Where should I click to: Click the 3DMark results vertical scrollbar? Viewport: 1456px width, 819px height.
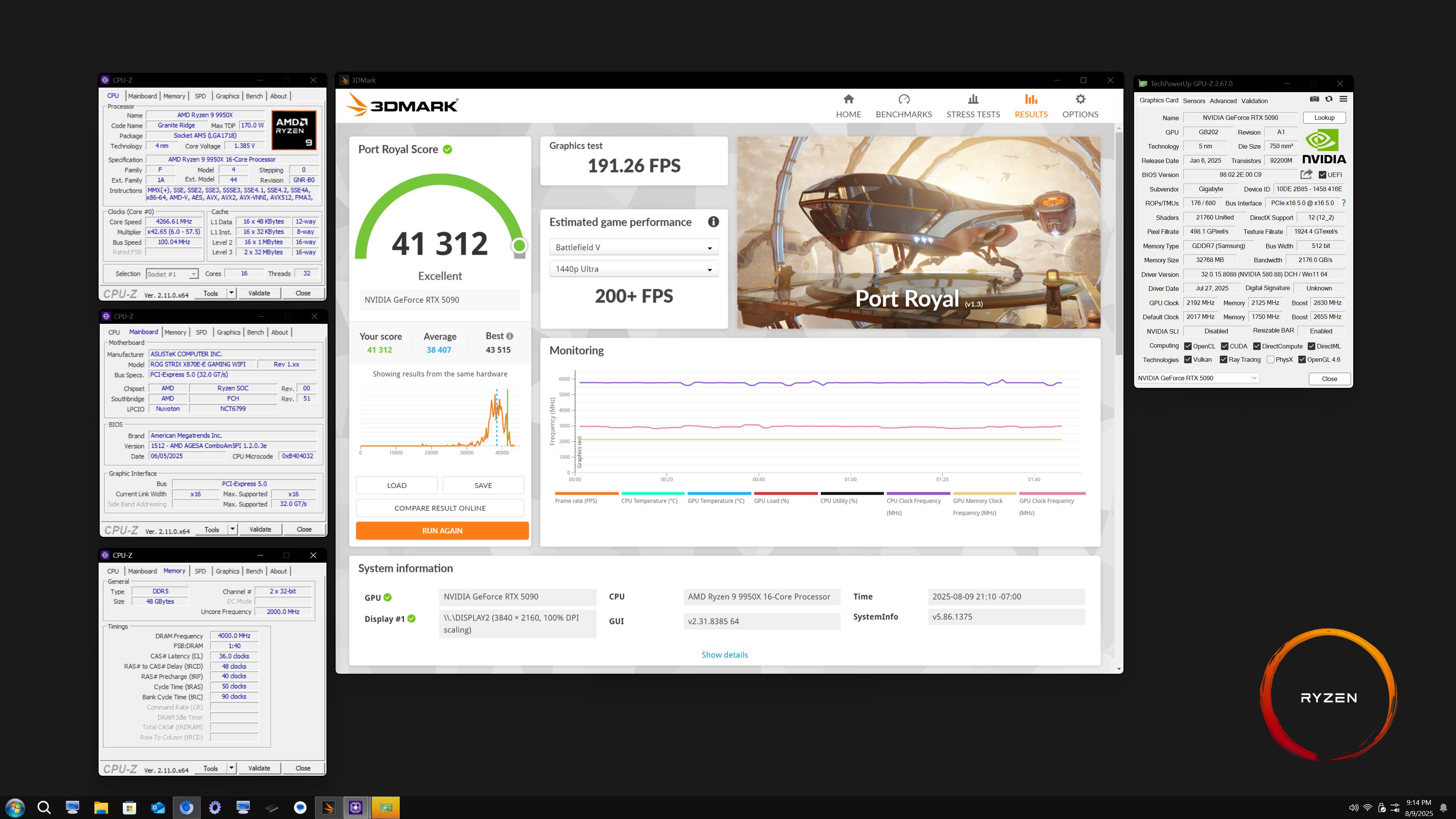tap(1119, 243)
